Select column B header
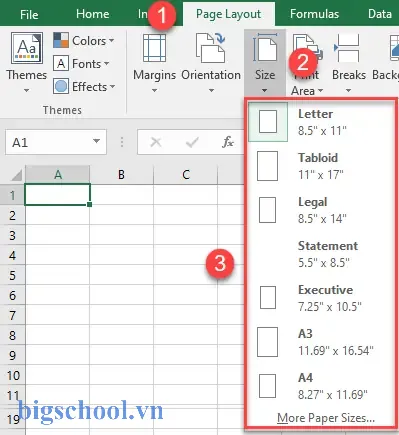The height and width of the screenshot is (435, 399). point(121,174)
